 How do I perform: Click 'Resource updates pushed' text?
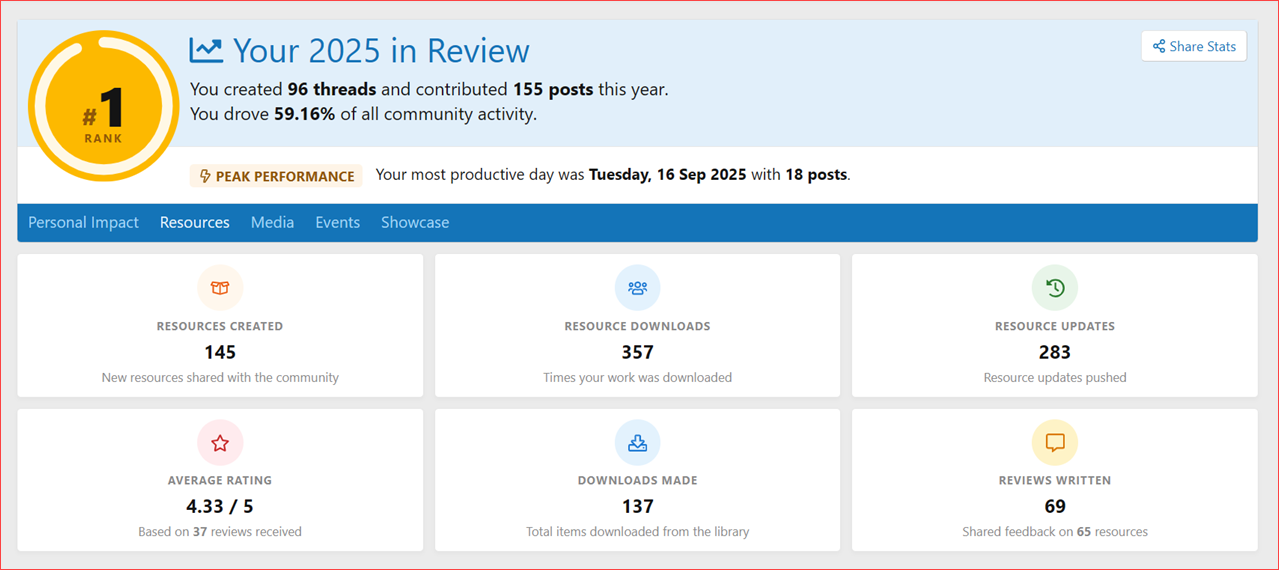click(x=1055, y=378)
